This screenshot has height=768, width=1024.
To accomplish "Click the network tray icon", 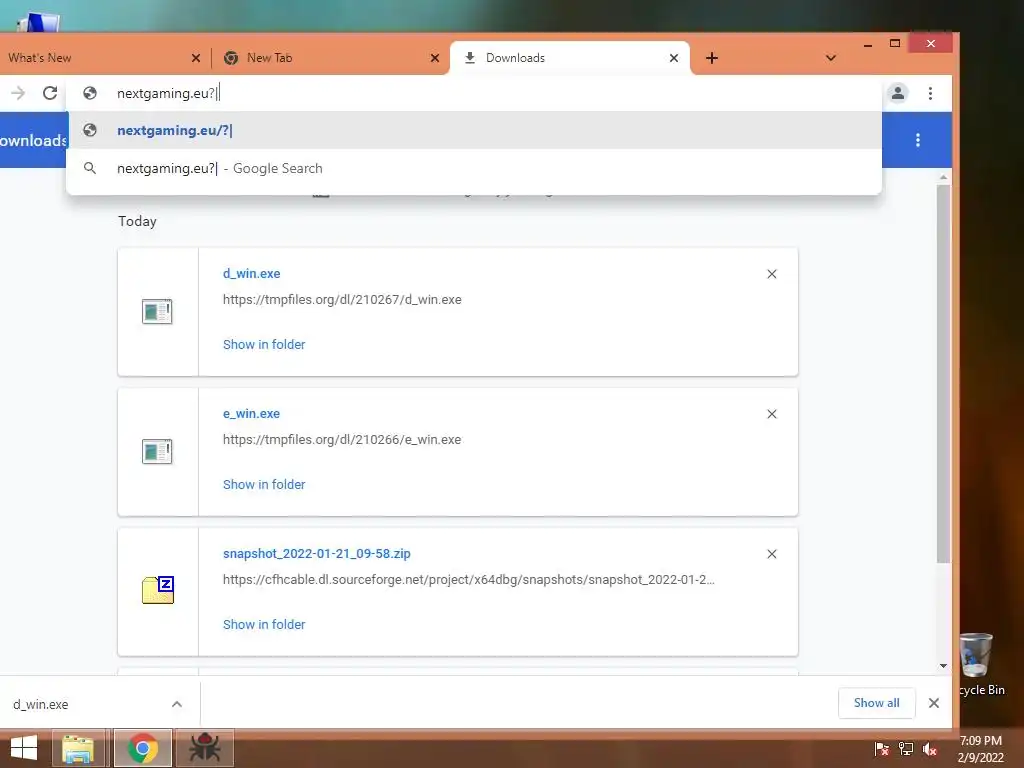I will [x=906, y=749].
